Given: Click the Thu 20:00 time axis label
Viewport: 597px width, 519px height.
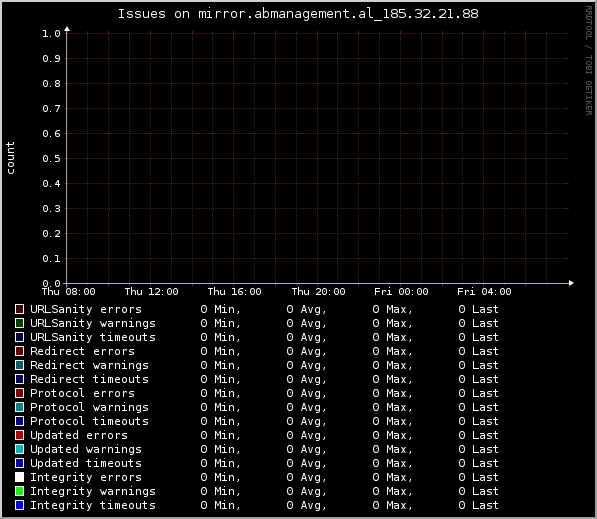Looking at the screenshot, I should click(x=318, y=292).
